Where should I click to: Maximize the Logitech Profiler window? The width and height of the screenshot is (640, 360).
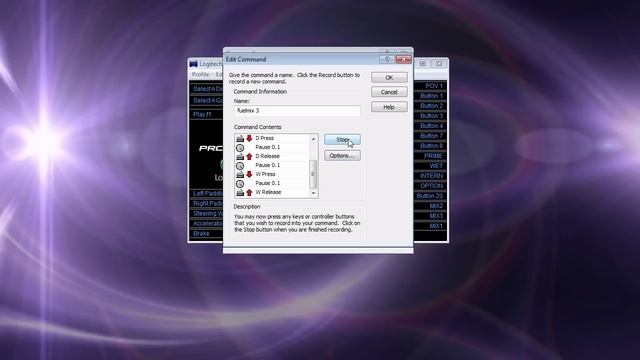click(x=423, y=64)
